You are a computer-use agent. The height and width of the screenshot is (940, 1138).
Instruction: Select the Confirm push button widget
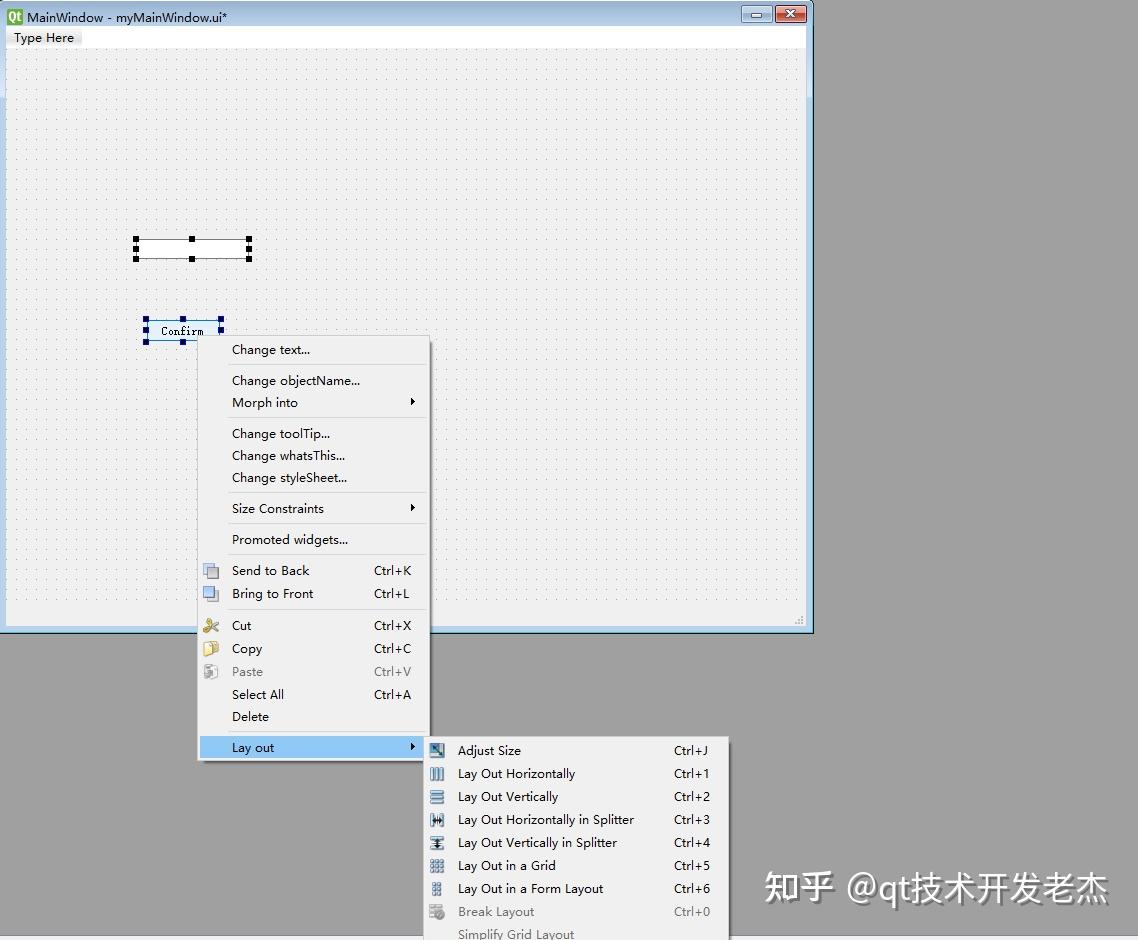182,330
